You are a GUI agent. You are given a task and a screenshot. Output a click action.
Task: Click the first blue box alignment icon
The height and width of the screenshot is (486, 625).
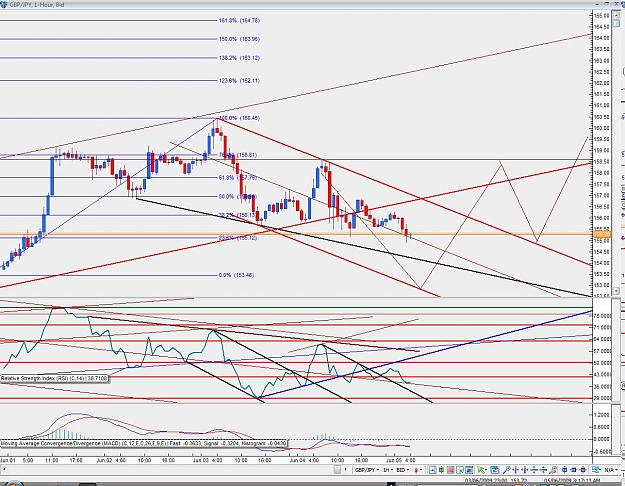coord(564,470)
